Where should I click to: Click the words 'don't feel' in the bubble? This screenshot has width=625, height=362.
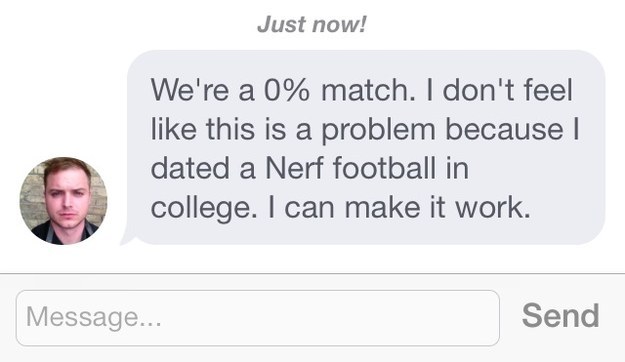coord(507,89)
